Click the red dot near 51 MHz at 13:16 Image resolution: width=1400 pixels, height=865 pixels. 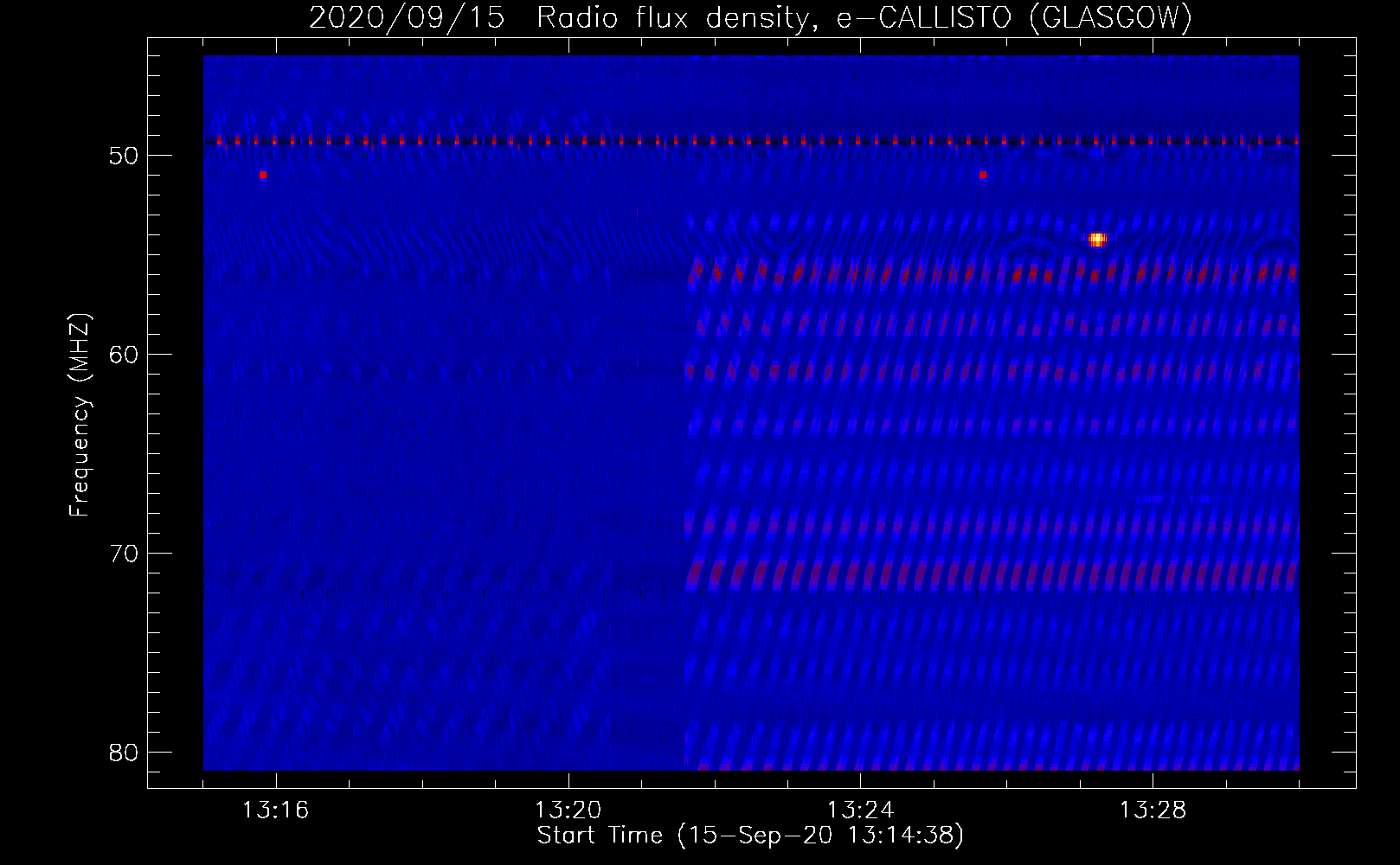coord(263,175)
